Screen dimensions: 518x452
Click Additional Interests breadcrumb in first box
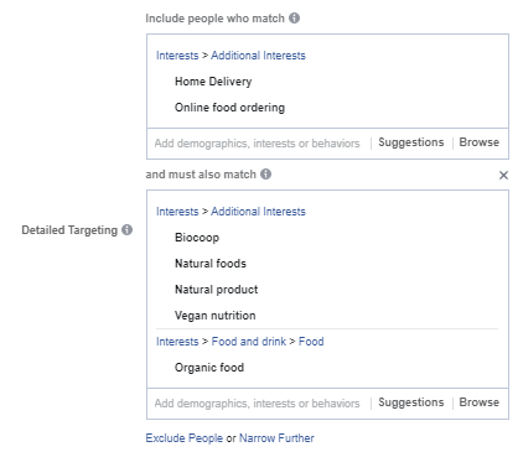258,55
